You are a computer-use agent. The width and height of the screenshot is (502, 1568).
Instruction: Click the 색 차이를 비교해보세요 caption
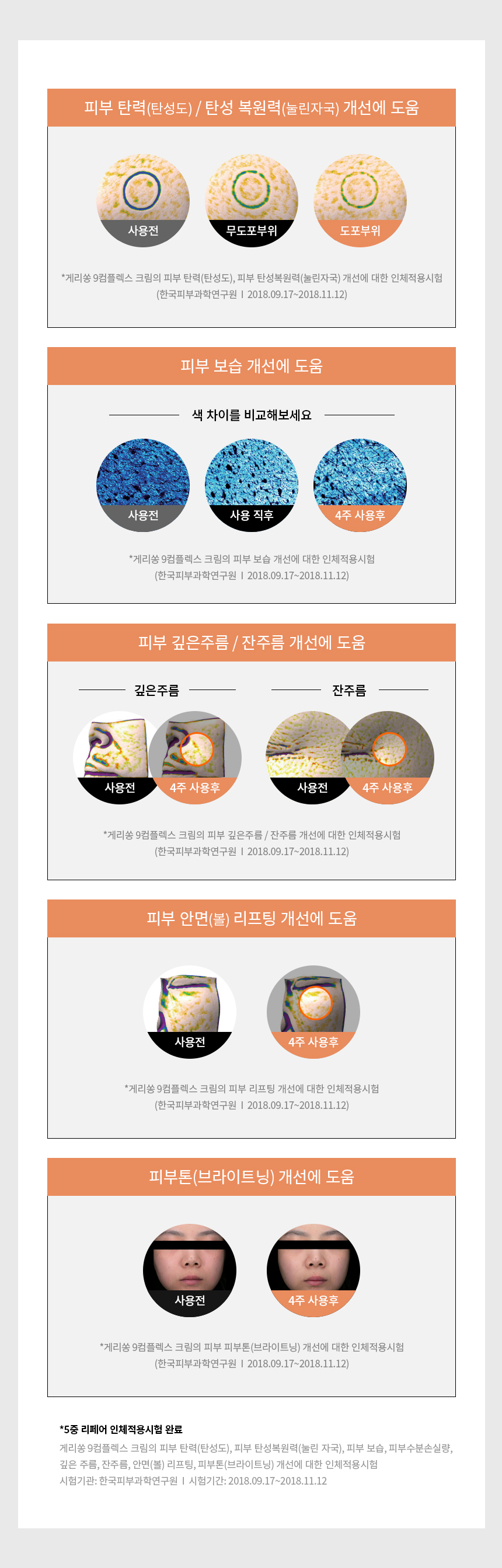[252, 415]
